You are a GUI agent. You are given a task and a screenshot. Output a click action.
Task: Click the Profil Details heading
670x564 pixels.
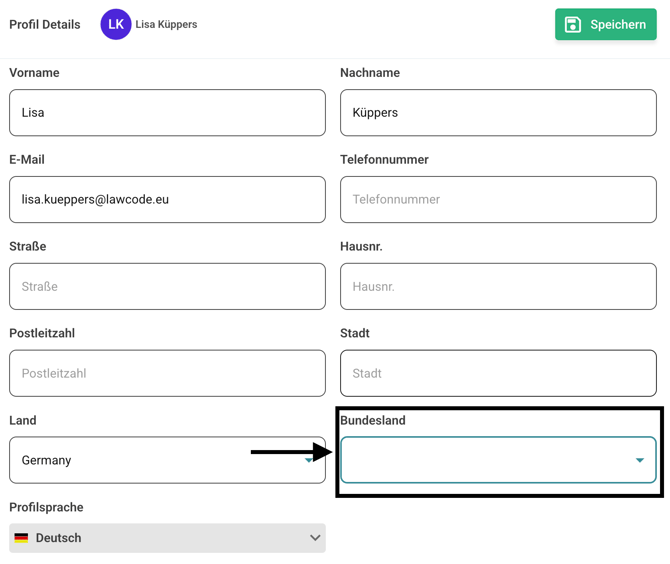point(45,24)
